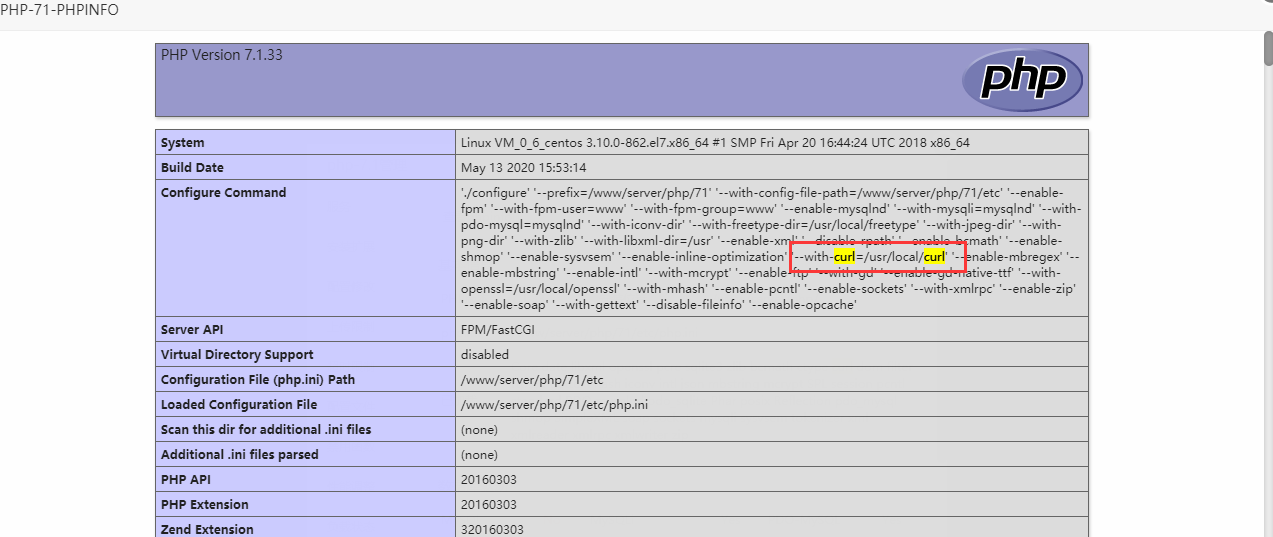Click the May 13 2020 15:53:14 value
The image size is (1273, 537).
click(524, 168)
